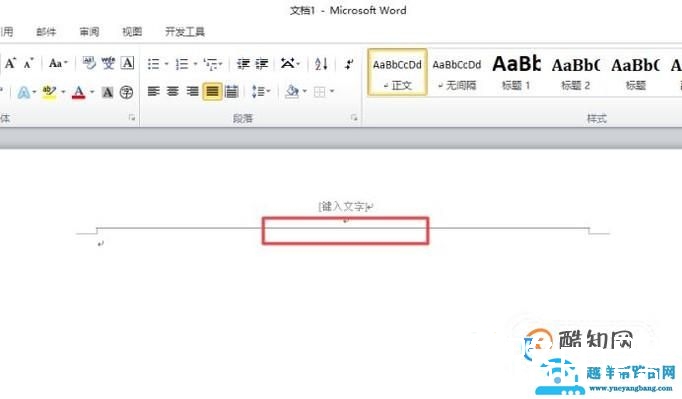Apply red font color A button
Screen dimensions: 682x399
coord(79,92)
